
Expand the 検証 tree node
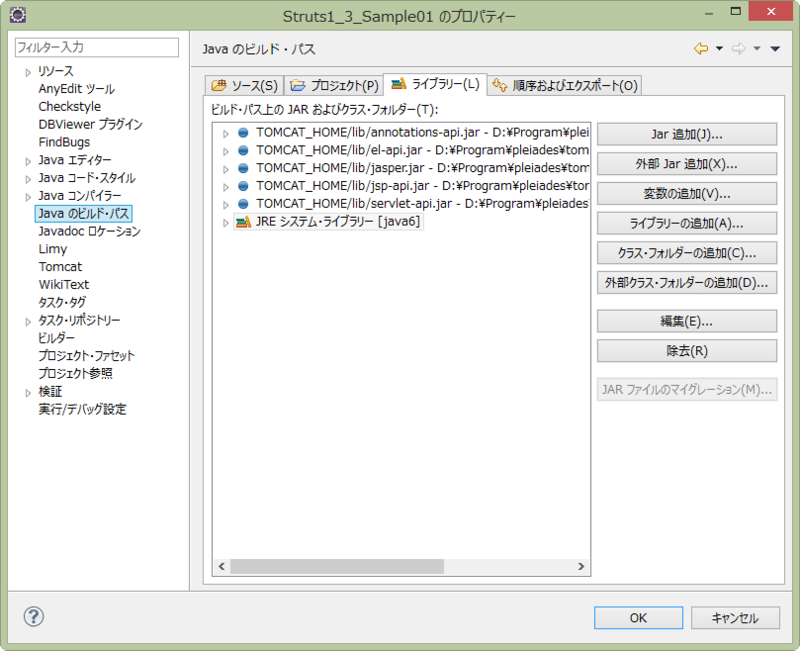tap(28, 393)
